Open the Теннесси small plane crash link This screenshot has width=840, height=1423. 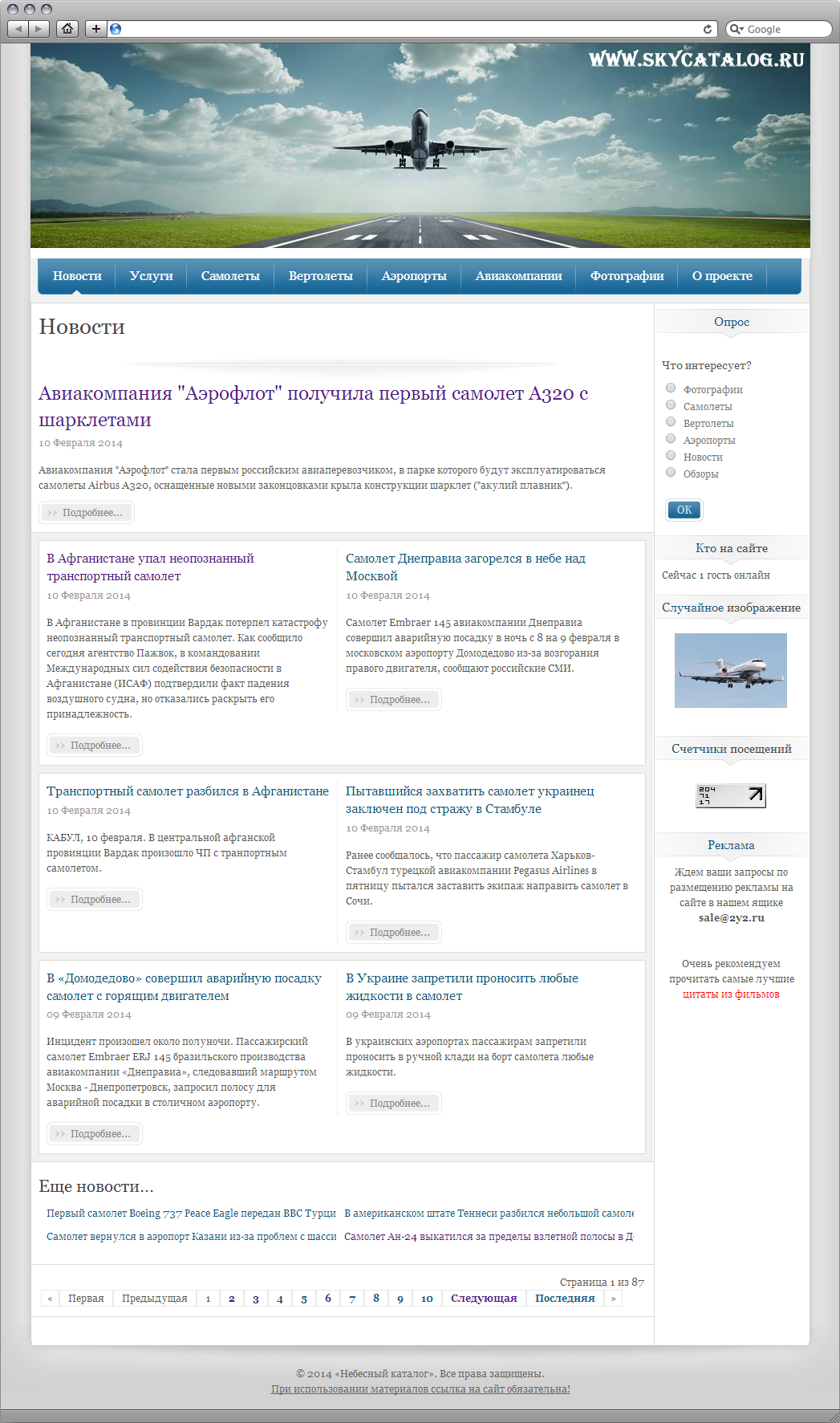point(489,1213)
